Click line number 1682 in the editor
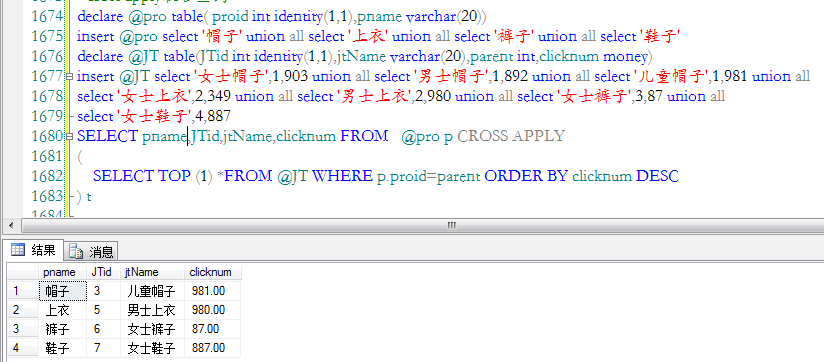The image size is (824, 362). tap(47, 177)
